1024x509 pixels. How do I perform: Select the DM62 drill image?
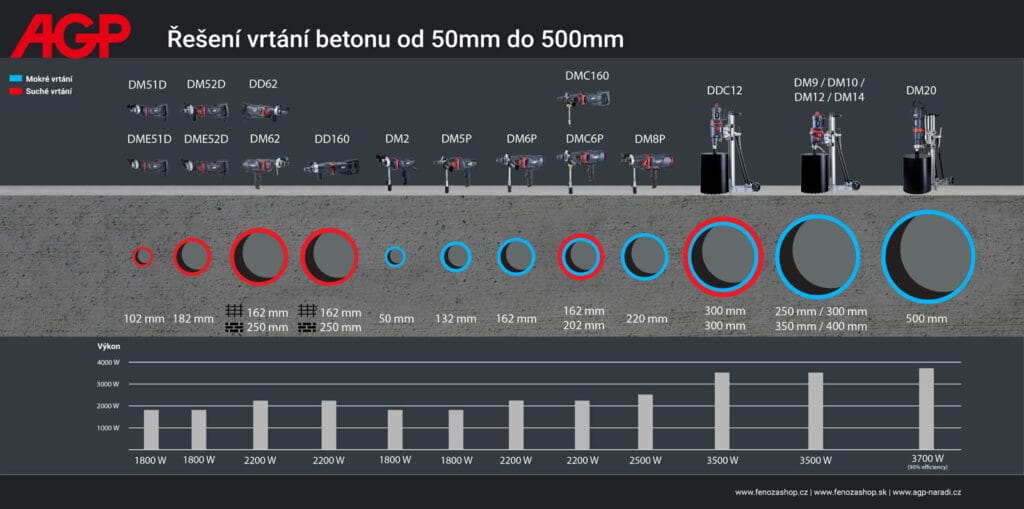[x=264, y=171]
